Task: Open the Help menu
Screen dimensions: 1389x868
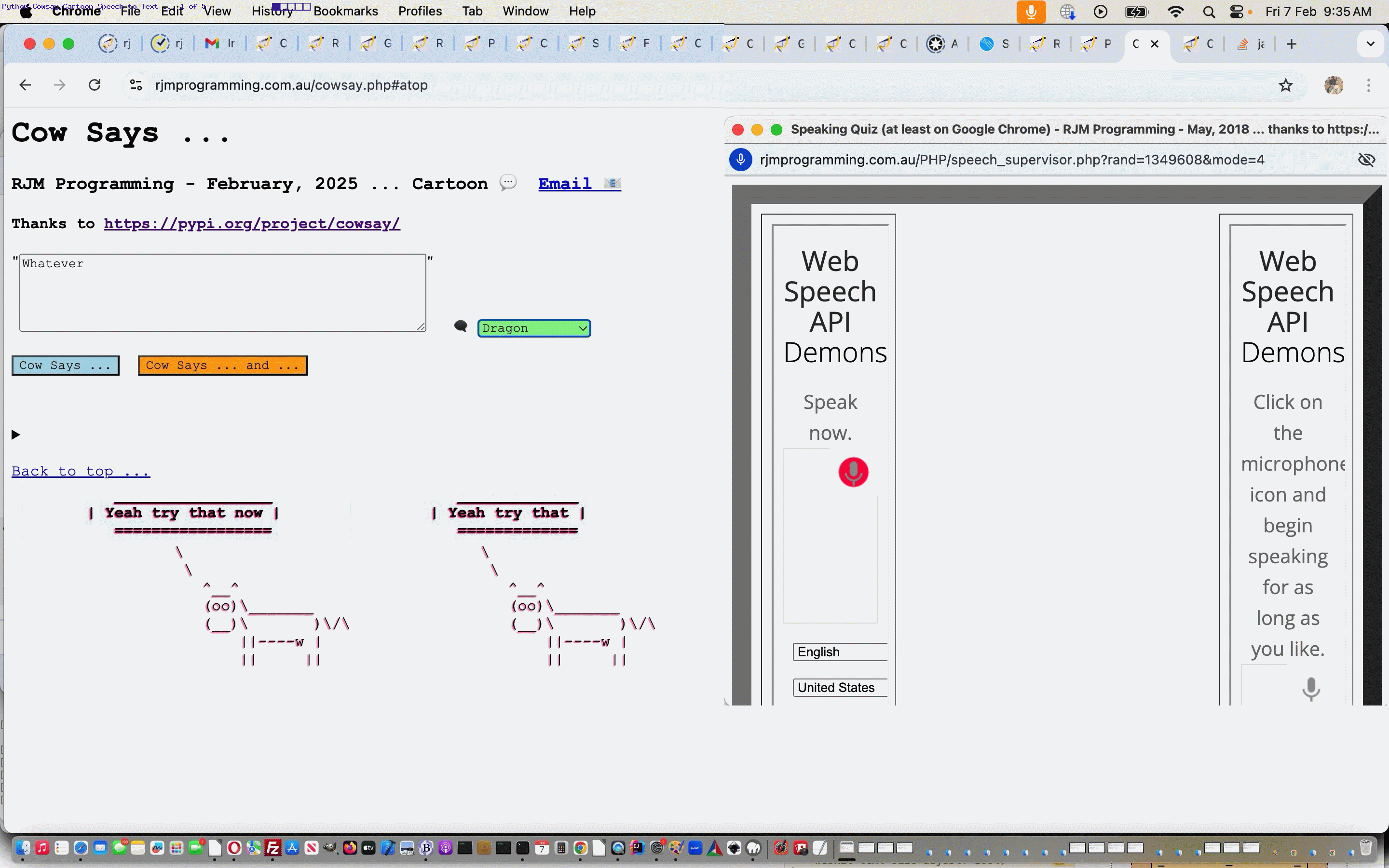Action: click(x=582, y=12)
